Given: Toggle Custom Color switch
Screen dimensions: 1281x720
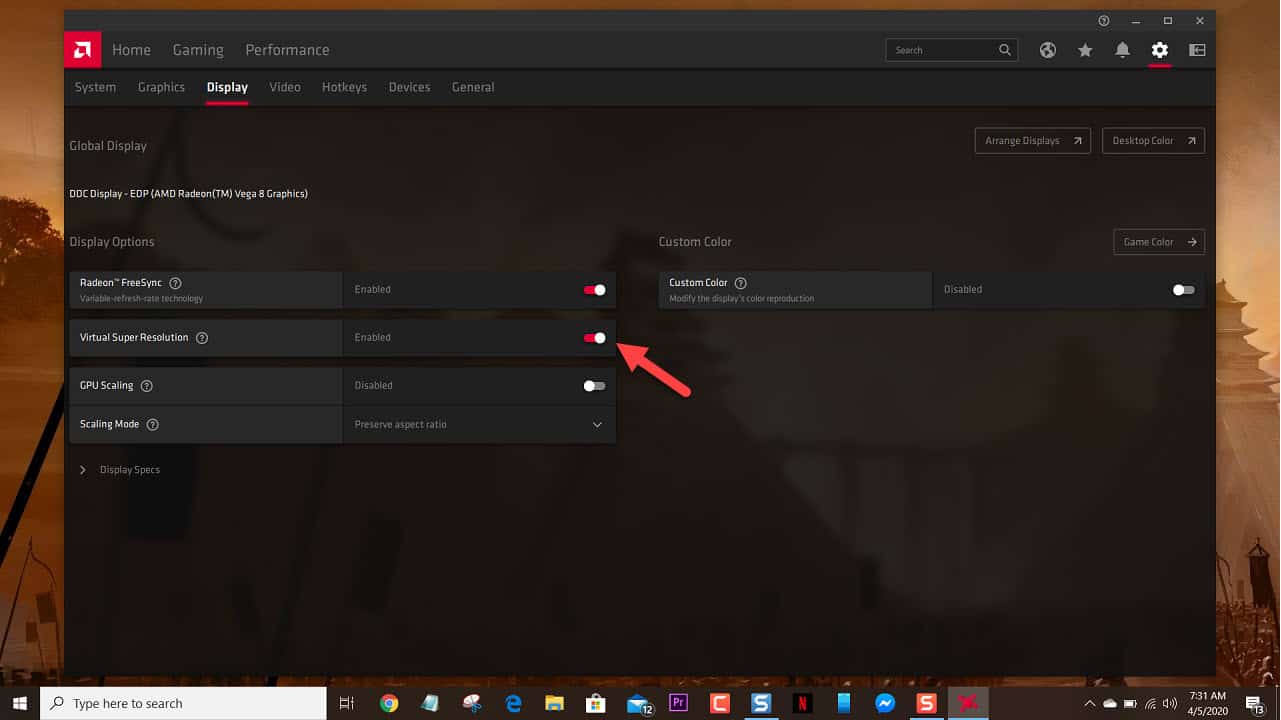Looking at the screenshot, I should [1184, 290].
